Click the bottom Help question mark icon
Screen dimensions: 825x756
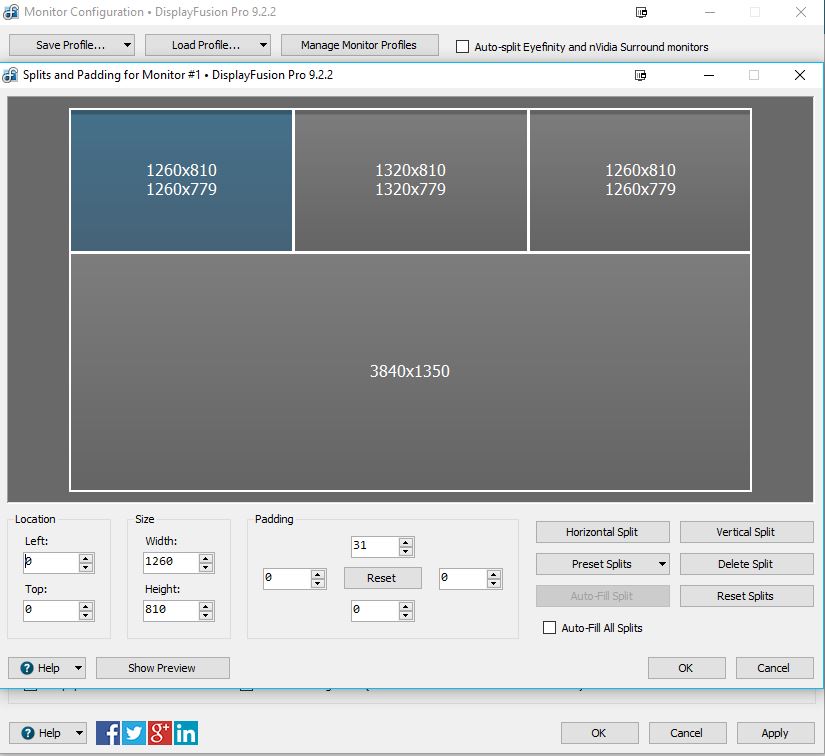28,733
